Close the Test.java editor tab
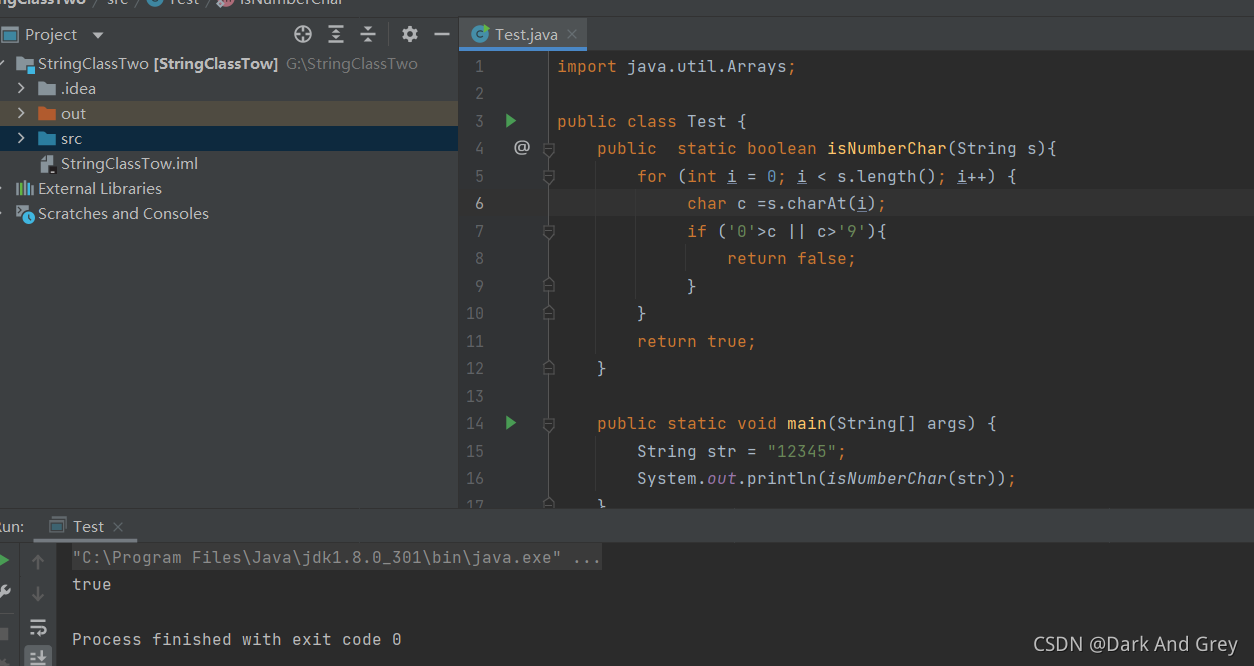1254x666 pixels. [572, 34]
